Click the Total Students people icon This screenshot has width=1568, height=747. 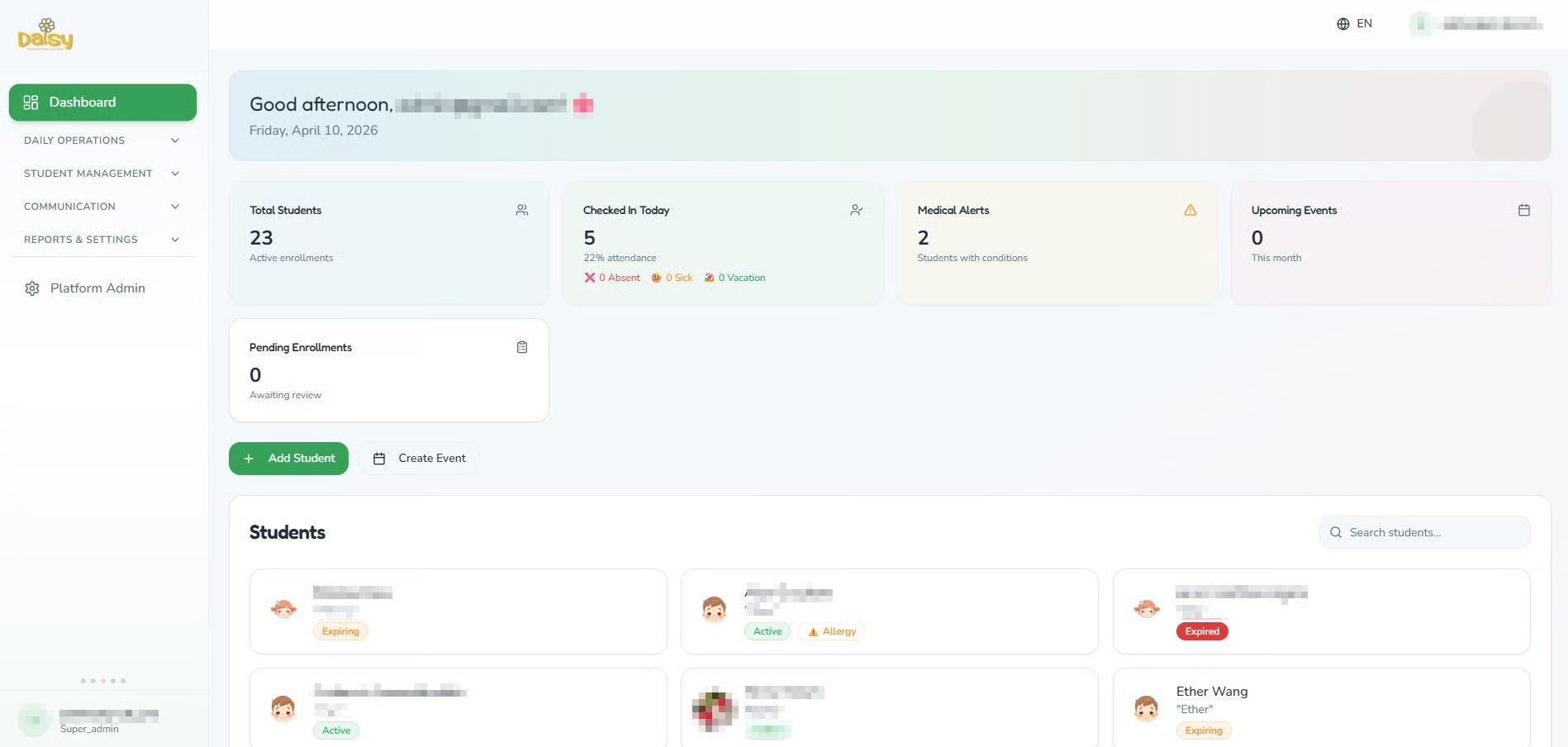(522, 210)
